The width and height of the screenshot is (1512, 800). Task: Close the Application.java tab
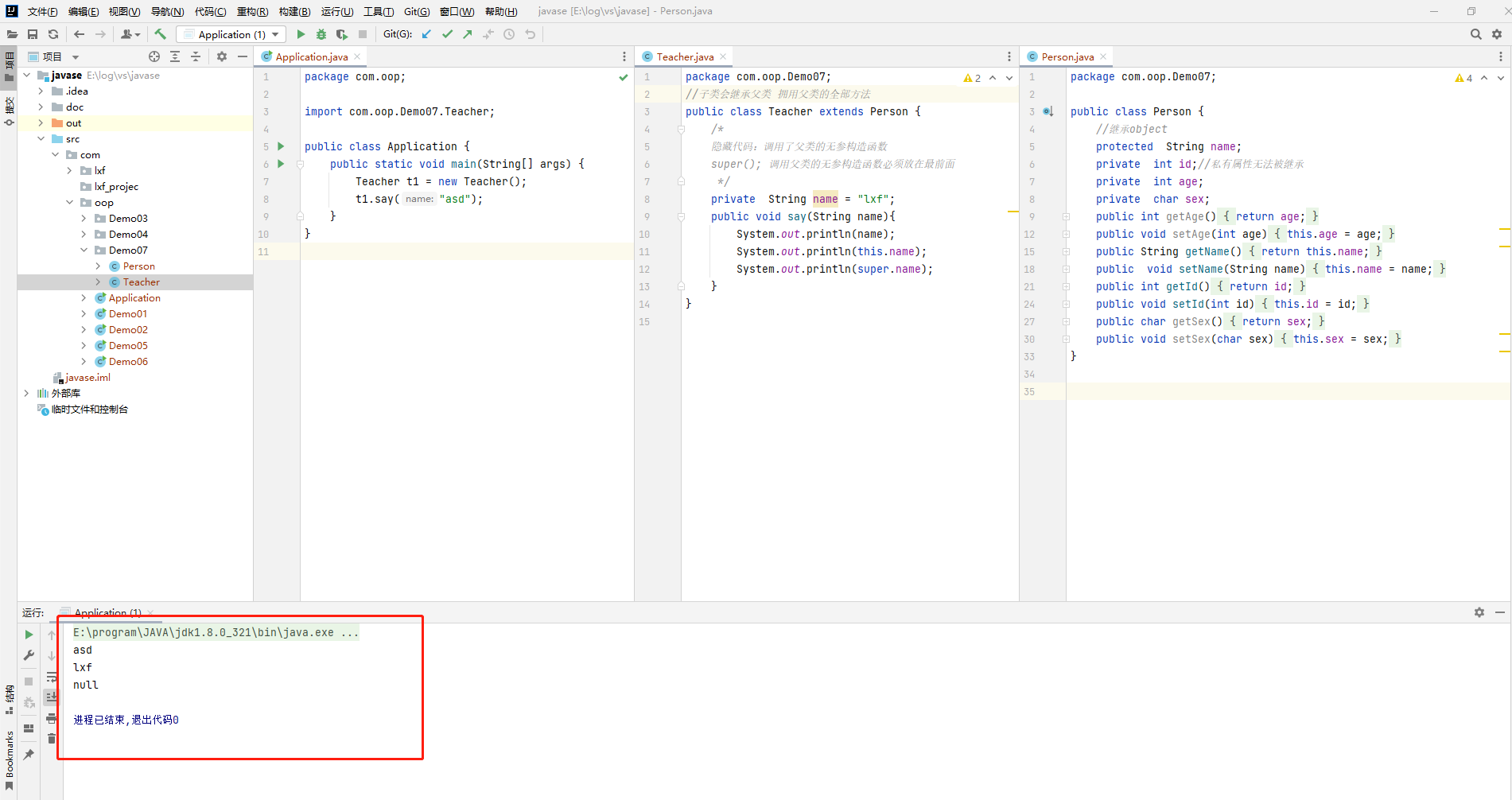click(357, 56)
